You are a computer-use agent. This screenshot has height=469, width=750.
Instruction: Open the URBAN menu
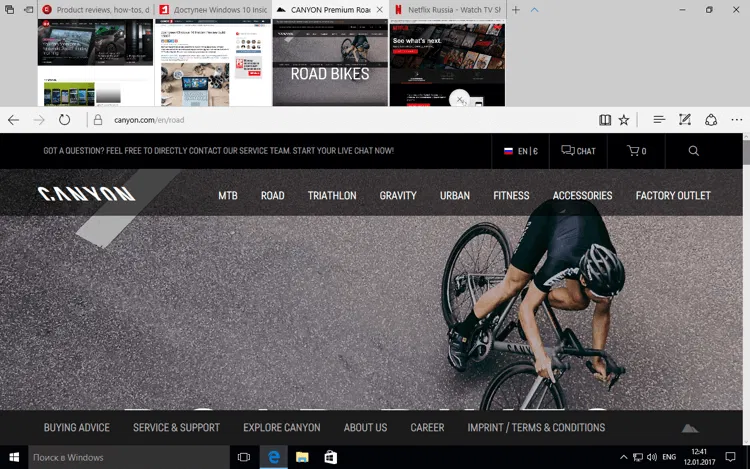pyautogui.click(x=455, y=196)
